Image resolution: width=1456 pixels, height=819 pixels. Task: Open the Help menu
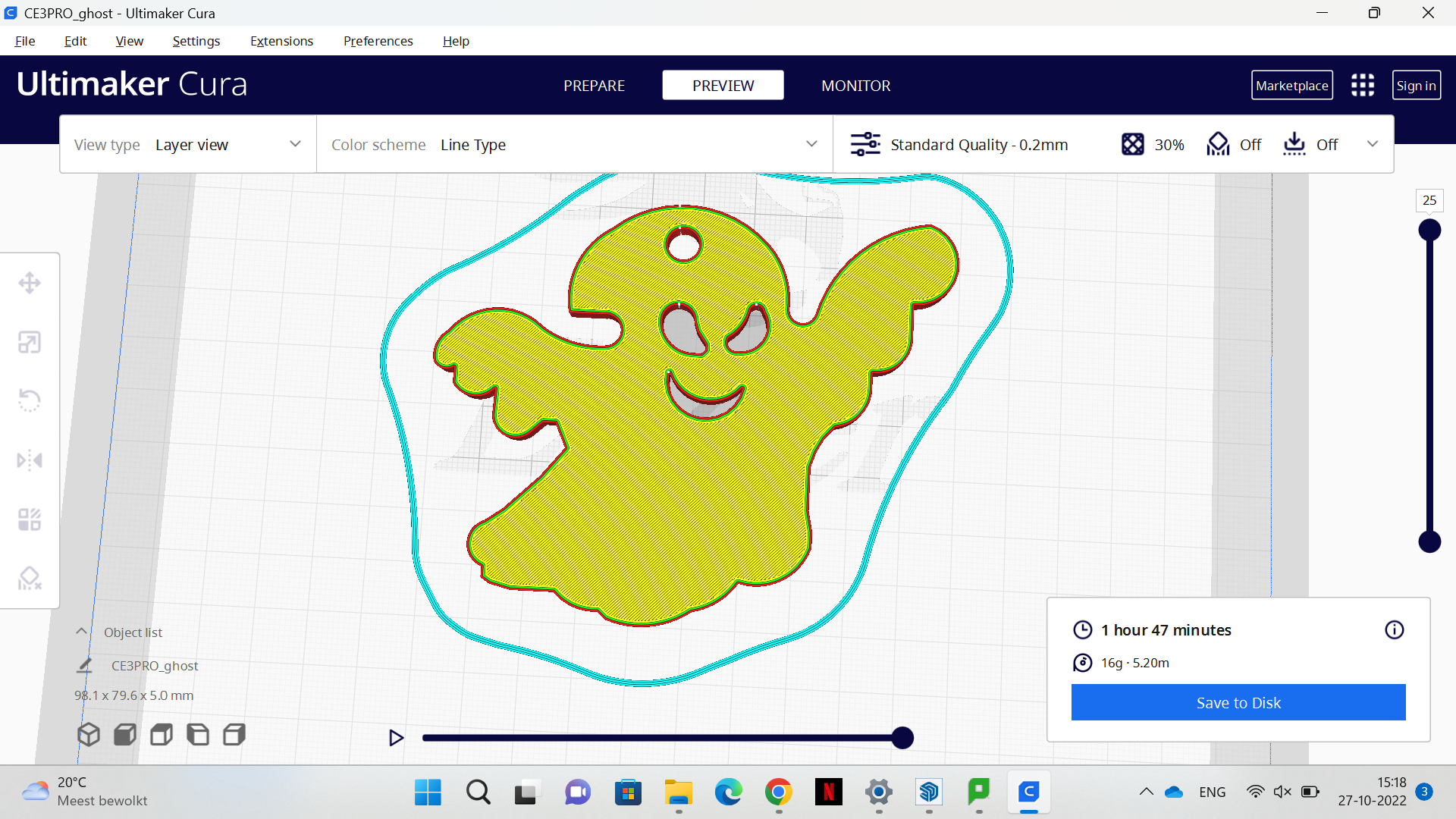(x=456, y=41)
